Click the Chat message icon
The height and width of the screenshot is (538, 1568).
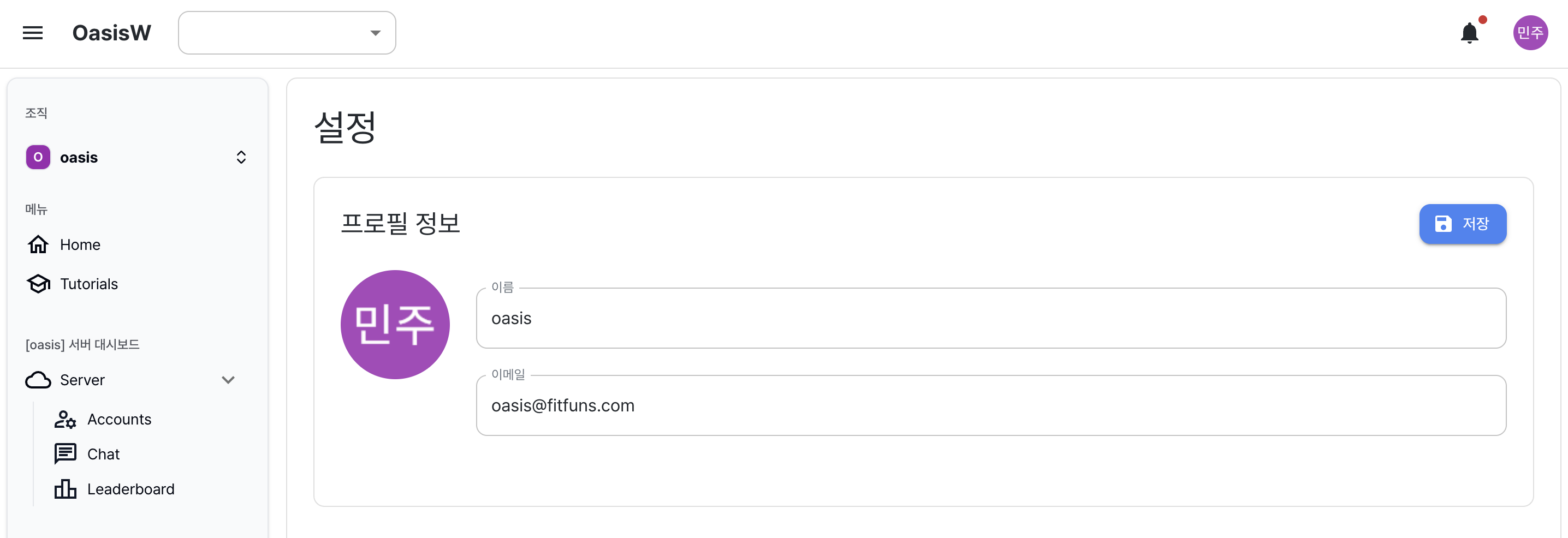click(x=65, y=454)
